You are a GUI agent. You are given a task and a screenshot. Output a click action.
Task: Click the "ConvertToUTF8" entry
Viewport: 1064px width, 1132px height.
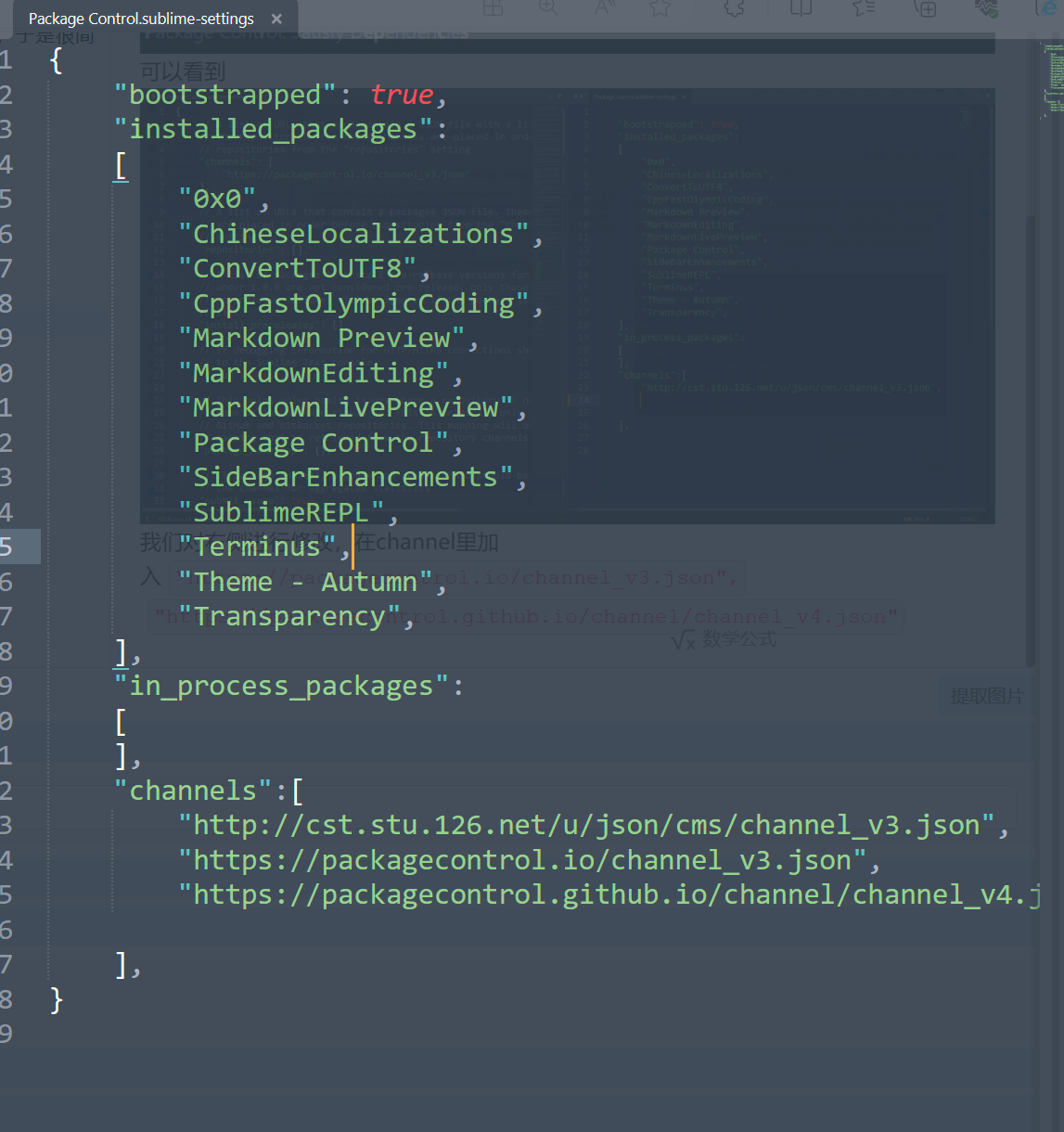tap(297, 268)
